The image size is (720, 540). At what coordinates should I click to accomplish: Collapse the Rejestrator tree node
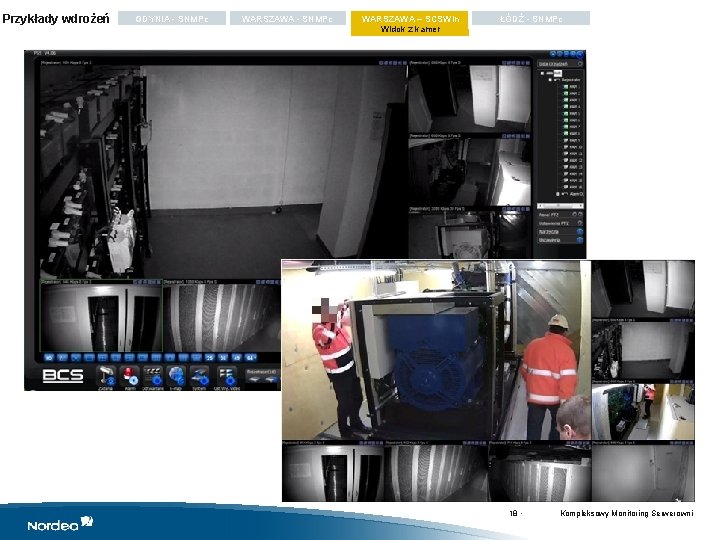(x=550, y=80)
